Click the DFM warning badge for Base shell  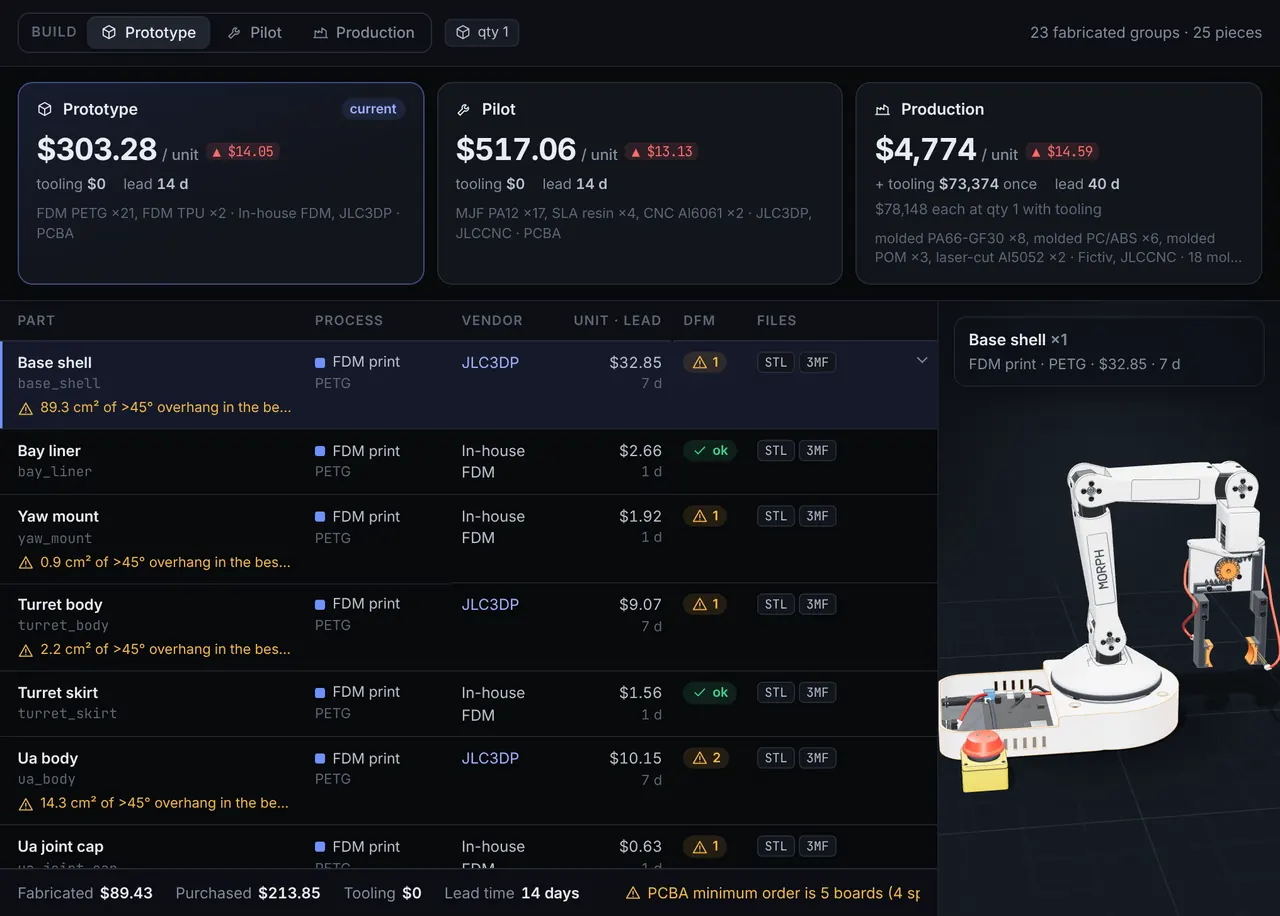click(x=706, y=362)
